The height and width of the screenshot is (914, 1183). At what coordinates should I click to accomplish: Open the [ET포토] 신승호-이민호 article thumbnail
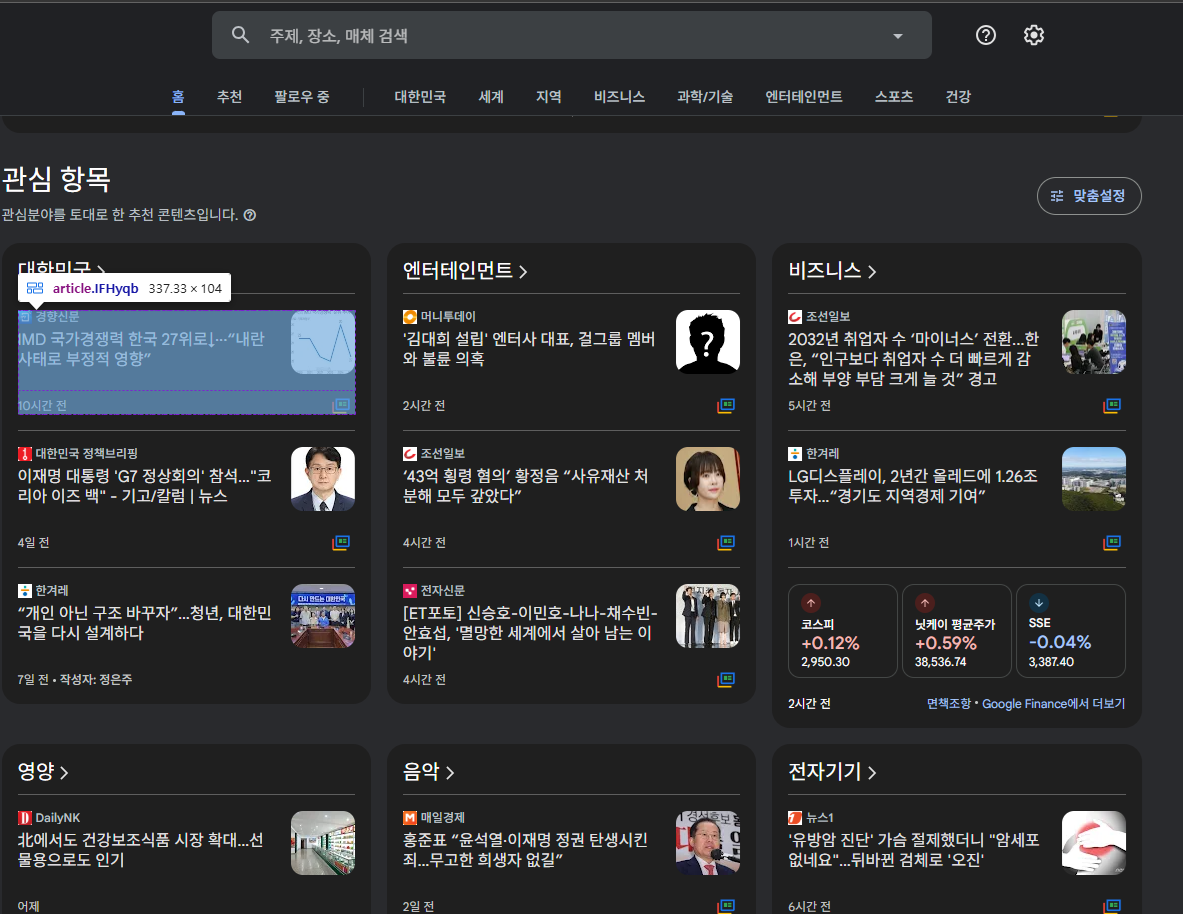click(x=708, y=616)
